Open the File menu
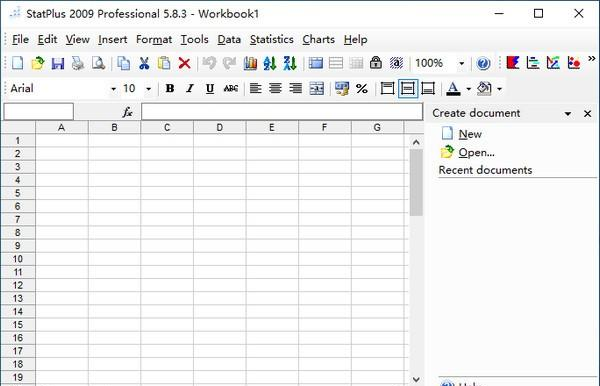Viewport: 600px width, 386px height. [20, 39]
